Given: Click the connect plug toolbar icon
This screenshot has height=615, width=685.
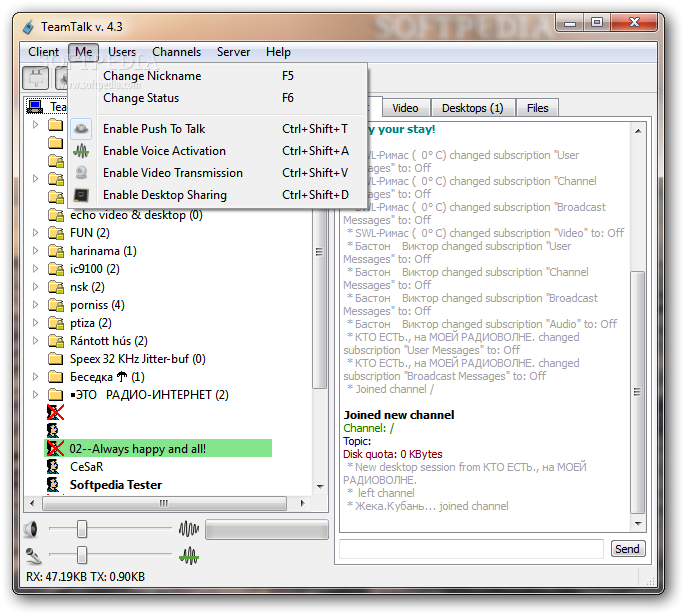Looking at the screenshot, I should click(x=36, y=79).
